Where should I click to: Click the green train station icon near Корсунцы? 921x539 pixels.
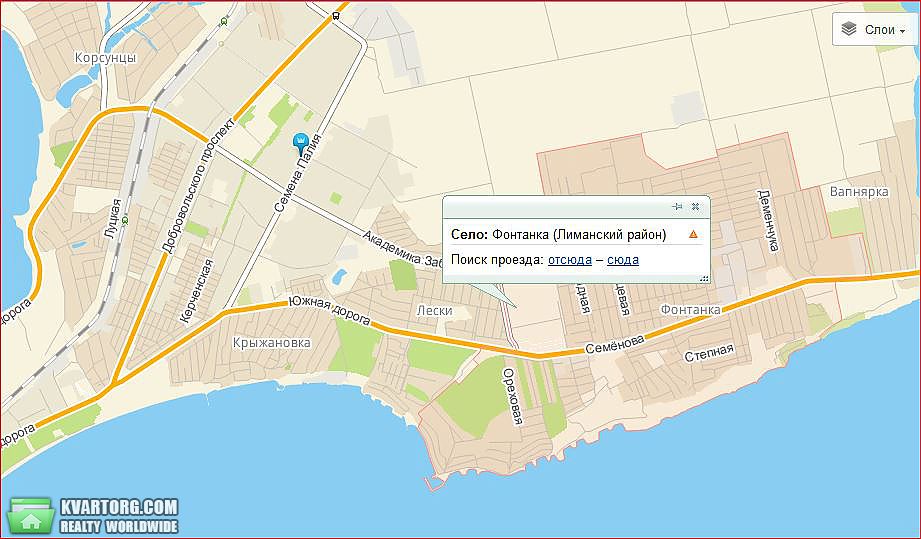(224, 22)
